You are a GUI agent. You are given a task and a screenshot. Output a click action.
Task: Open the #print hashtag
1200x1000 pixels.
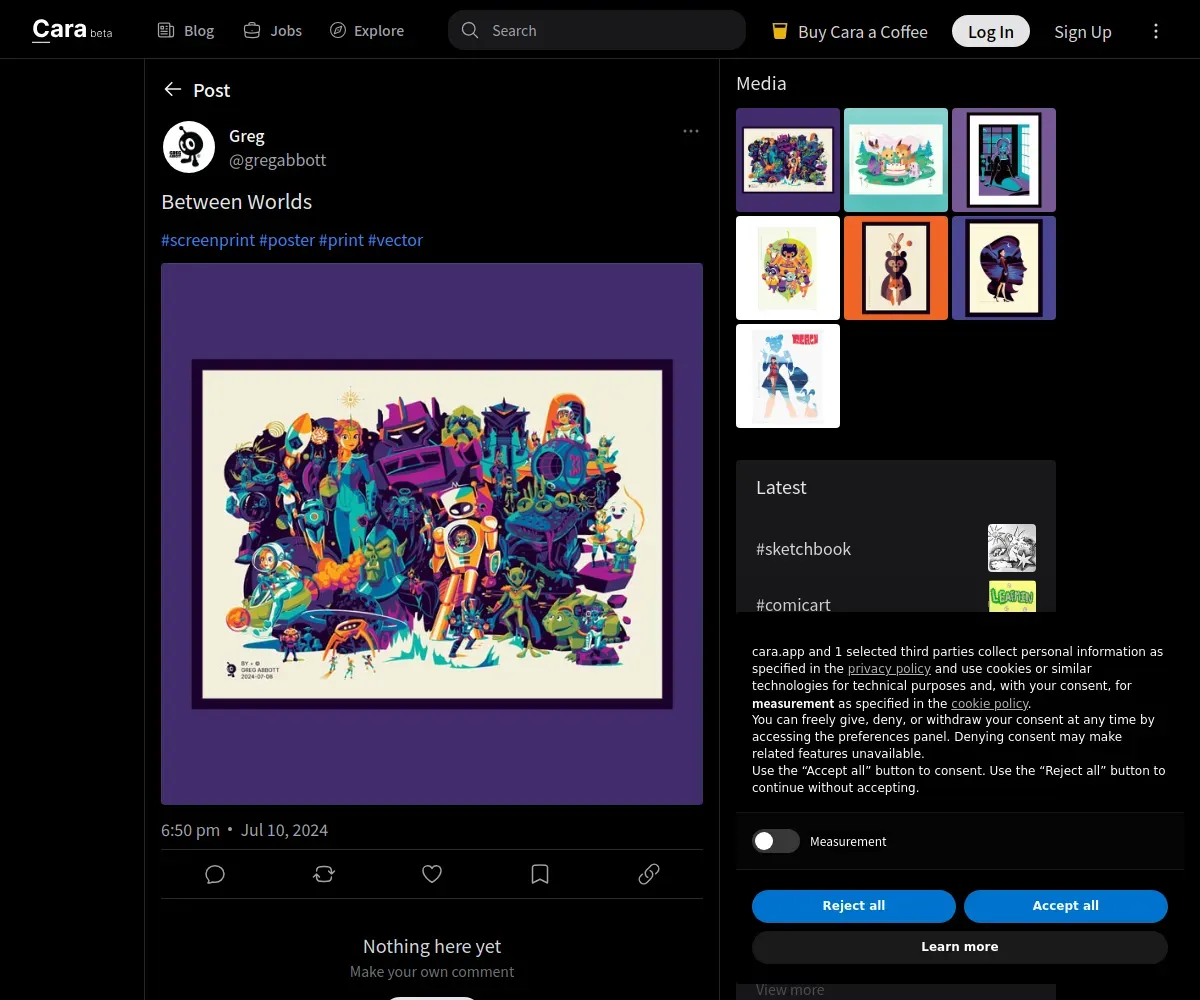pyautogui.click(x=341, y=240)
